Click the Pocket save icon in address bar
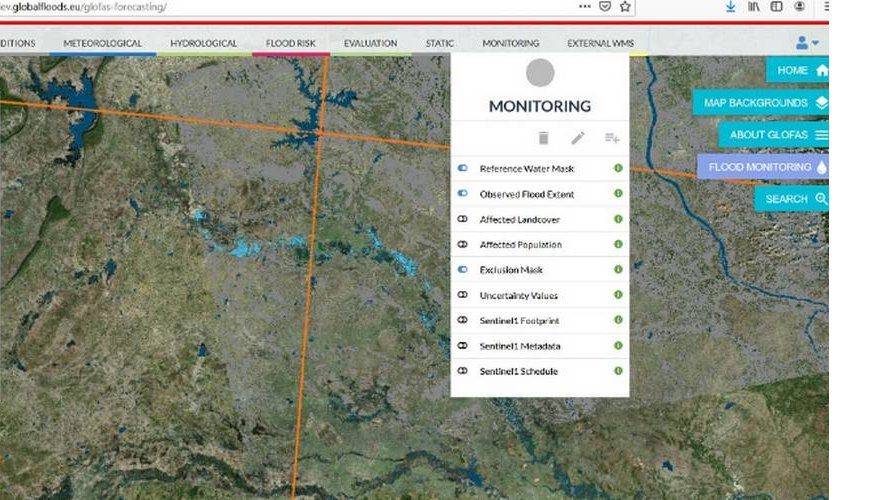Viewport: 889px width, 500px height. click(605, 7)
